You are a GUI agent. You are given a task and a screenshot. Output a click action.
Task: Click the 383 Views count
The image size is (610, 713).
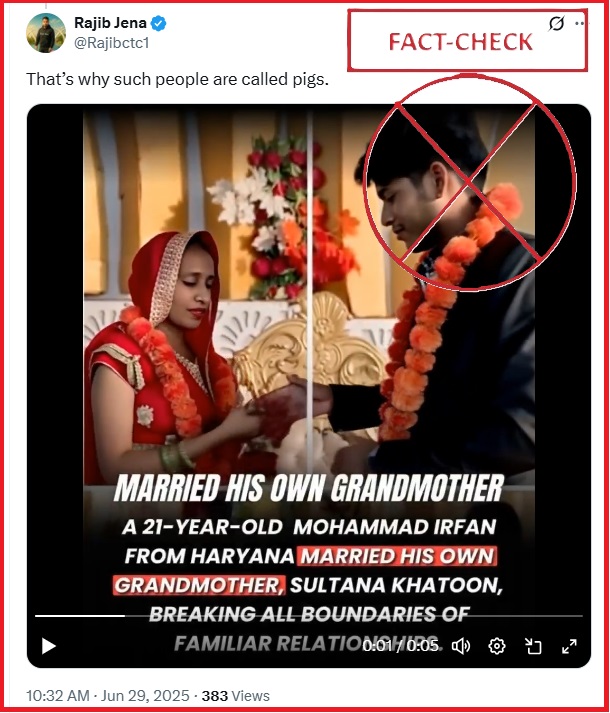pos(236,696)
